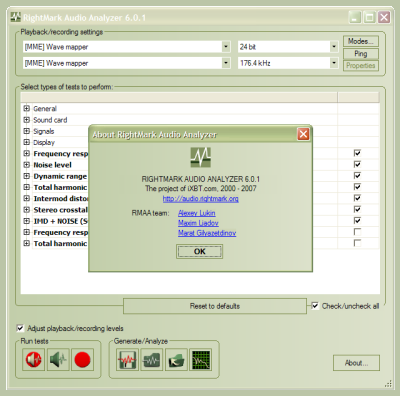Uncheck the Stereo crosstalk test checkbox
400x396 pixels.
pyautogui.click(x=357, y=209)
